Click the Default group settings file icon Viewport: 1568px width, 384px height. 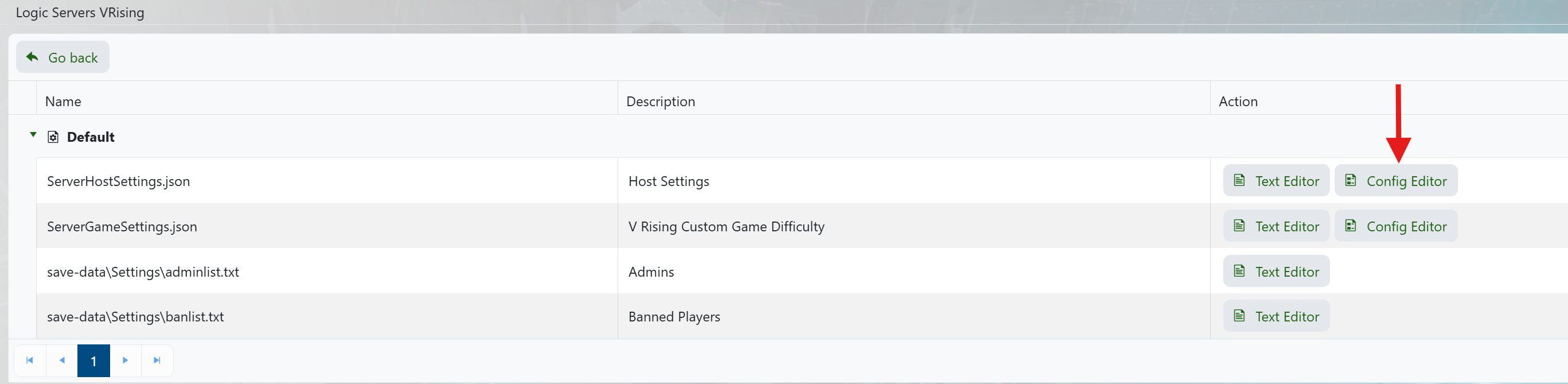[x=53, y=137]
